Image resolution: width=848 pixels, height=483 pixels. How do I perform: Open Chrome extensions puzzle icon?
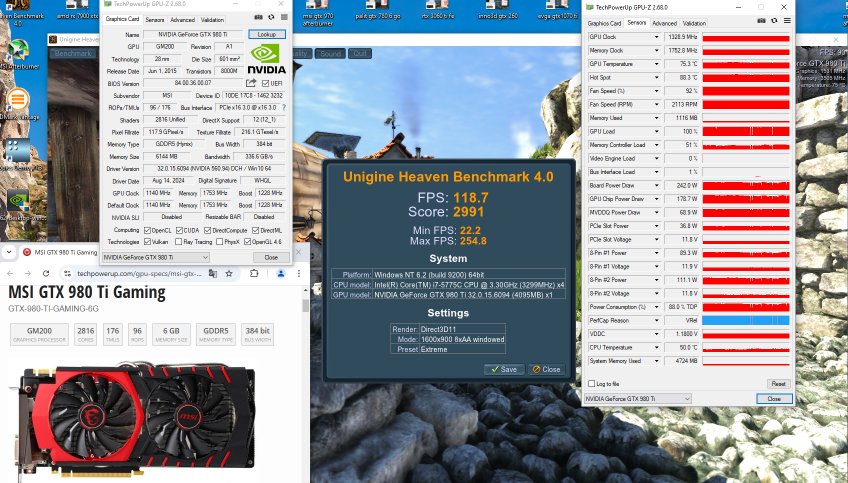tap(254, 274)
